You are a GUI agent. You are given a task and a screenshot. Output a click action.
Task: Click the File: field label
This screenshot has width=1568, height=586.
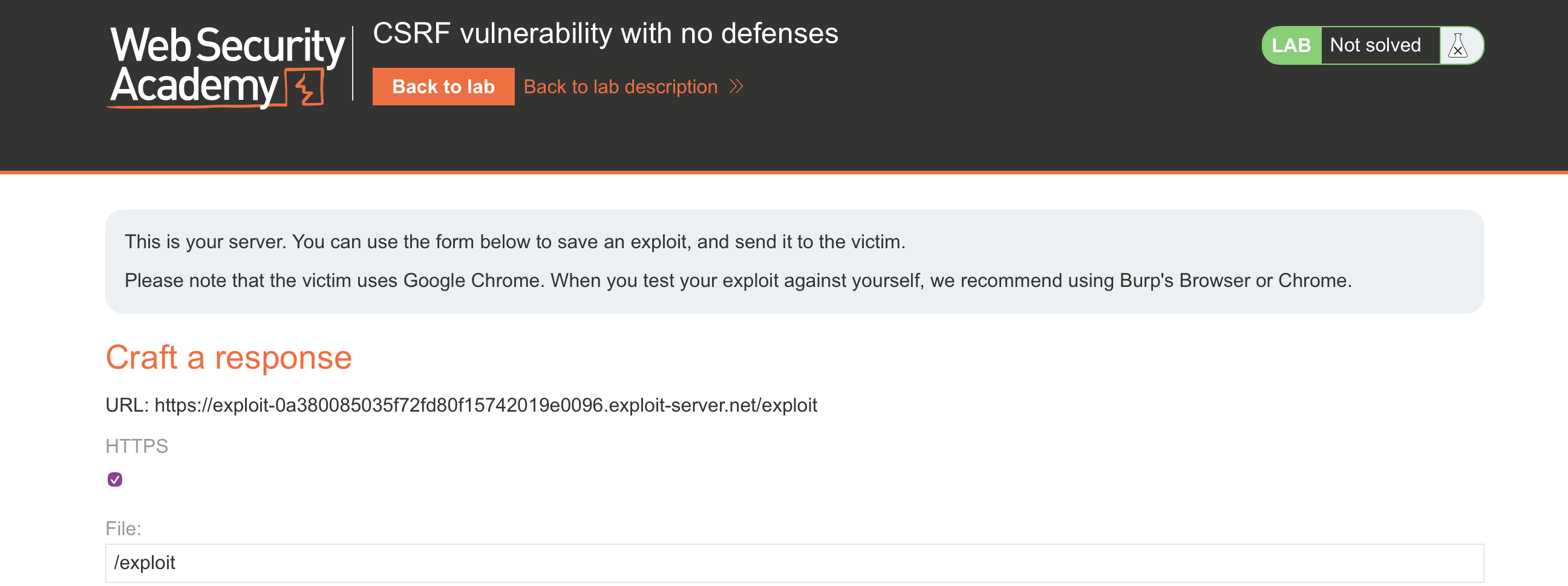pos(123,528)
